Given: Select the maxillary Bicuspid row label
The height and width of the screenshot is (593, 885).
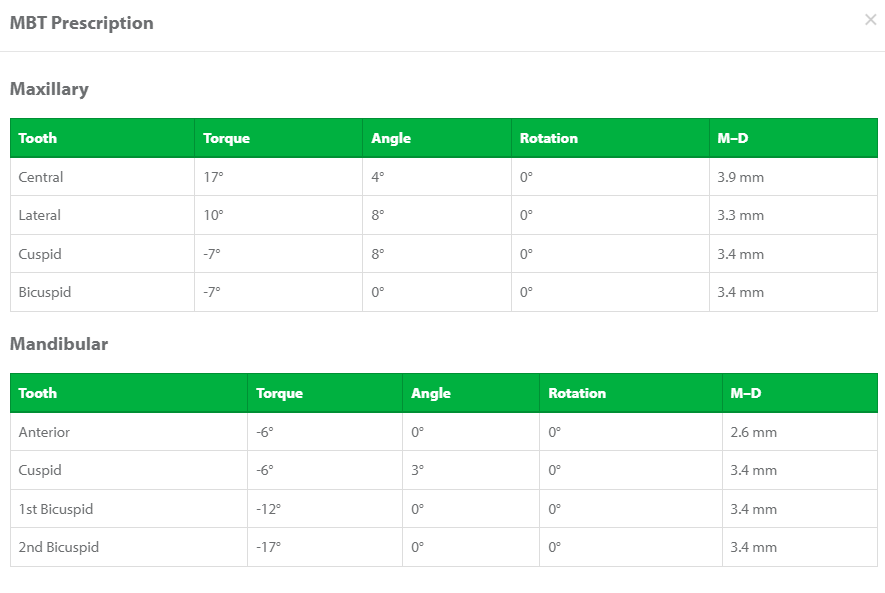Looking at the screenshot, I should click(45, 292).
